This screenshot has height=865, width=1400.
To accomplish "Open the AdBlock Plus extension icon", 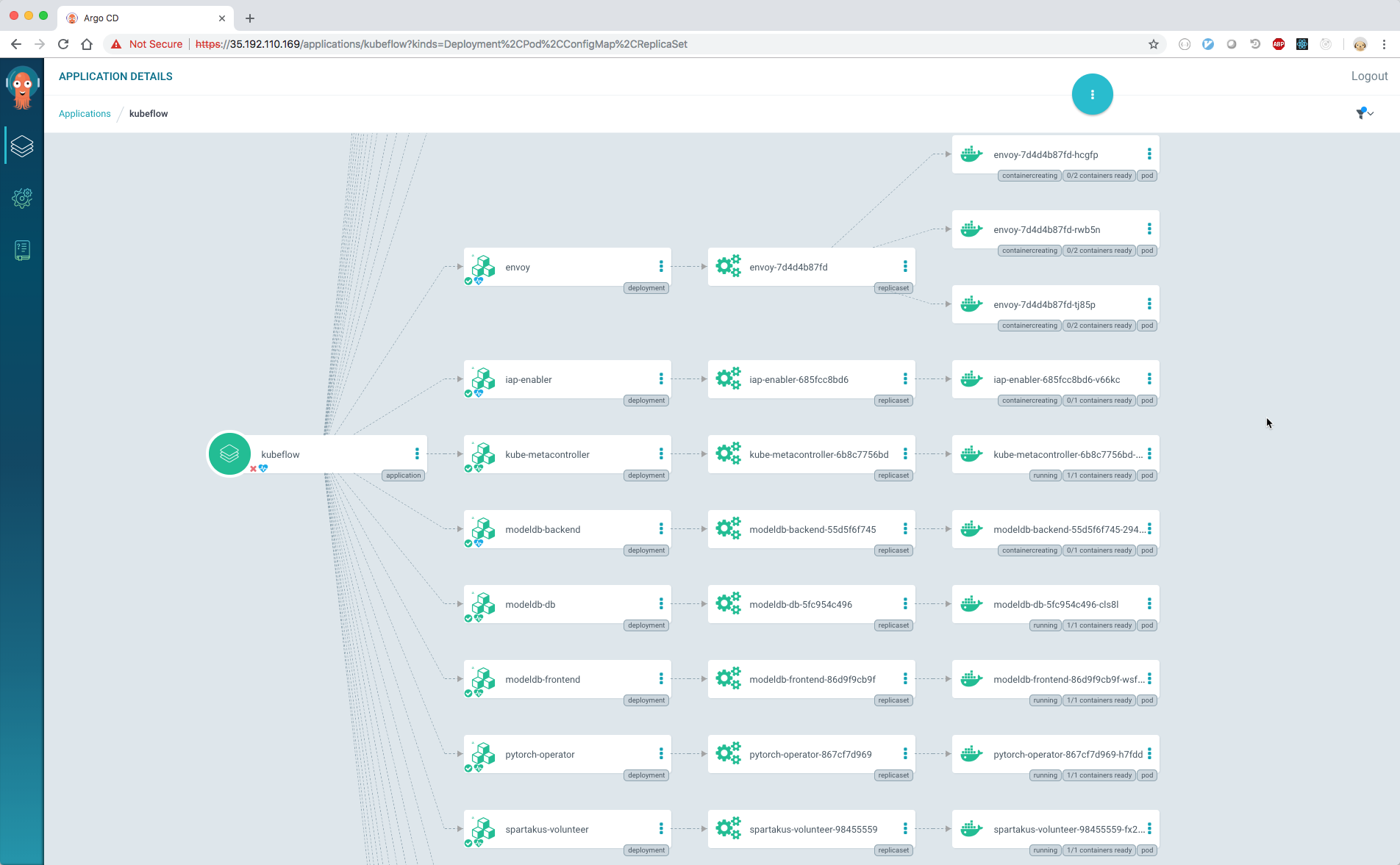I will point(1279,44).
